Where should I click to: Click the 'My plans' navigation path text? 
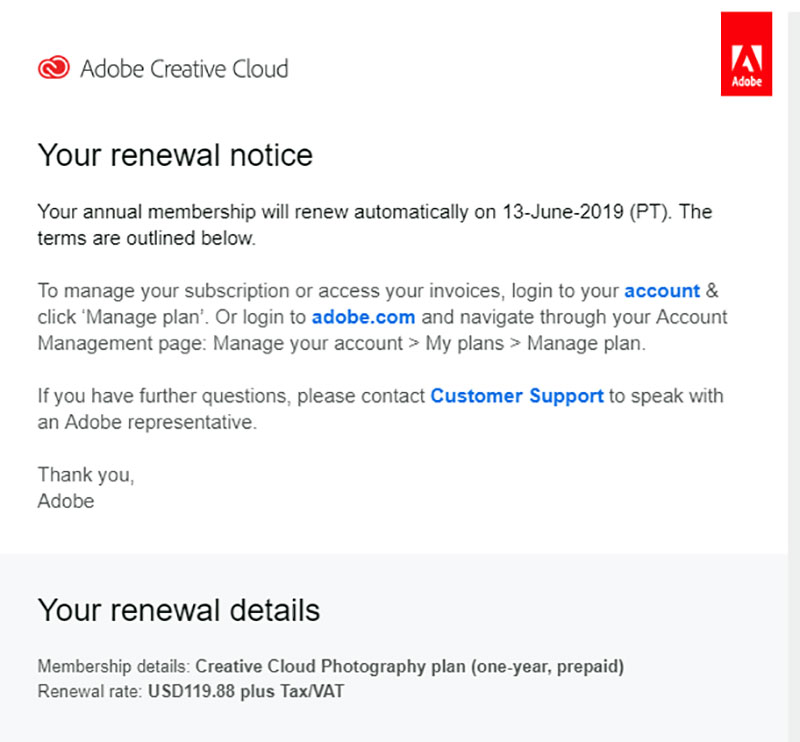464,343
